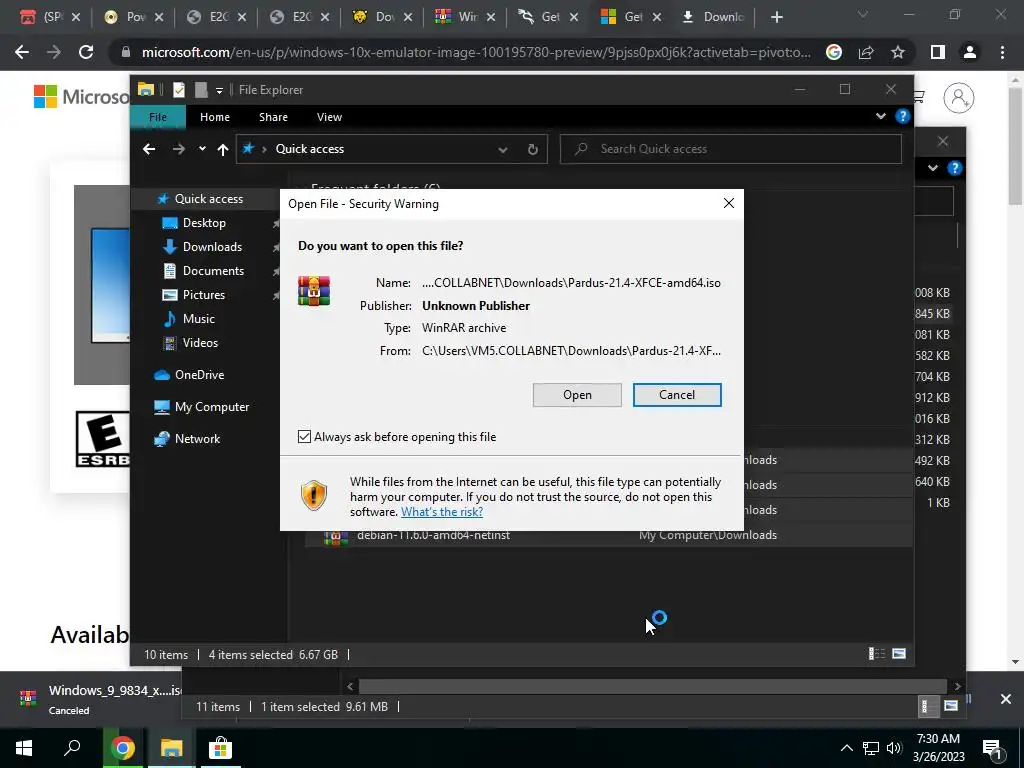The width and height of the screenshot is (1024, 768).
Task: Close the Open File - Security Warning dialog
Action: coord(729,204)
